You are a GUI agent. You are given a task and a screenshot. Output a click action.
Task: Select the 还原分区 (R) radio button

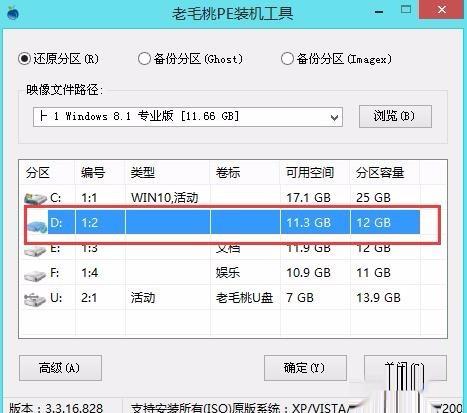tap(24, 59)
